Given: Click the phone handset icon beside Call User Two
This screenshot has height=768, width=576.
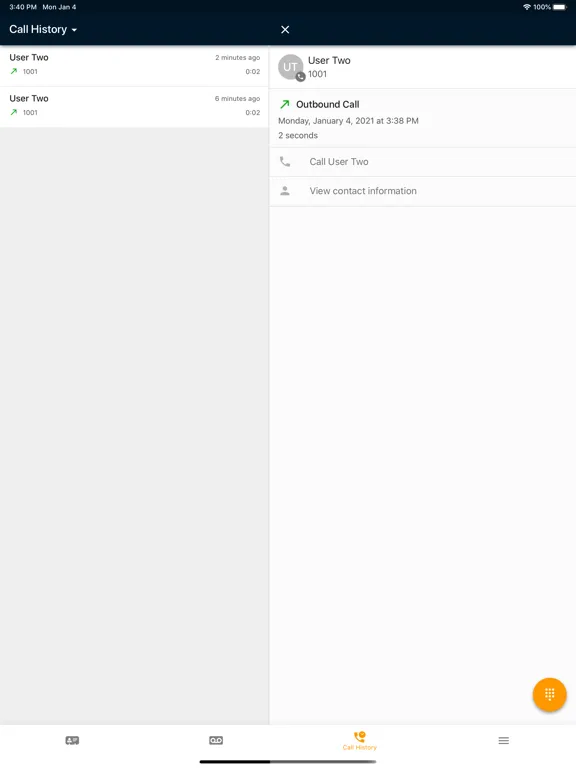Looking at the screenshot, I should click(x=285, y=161).
